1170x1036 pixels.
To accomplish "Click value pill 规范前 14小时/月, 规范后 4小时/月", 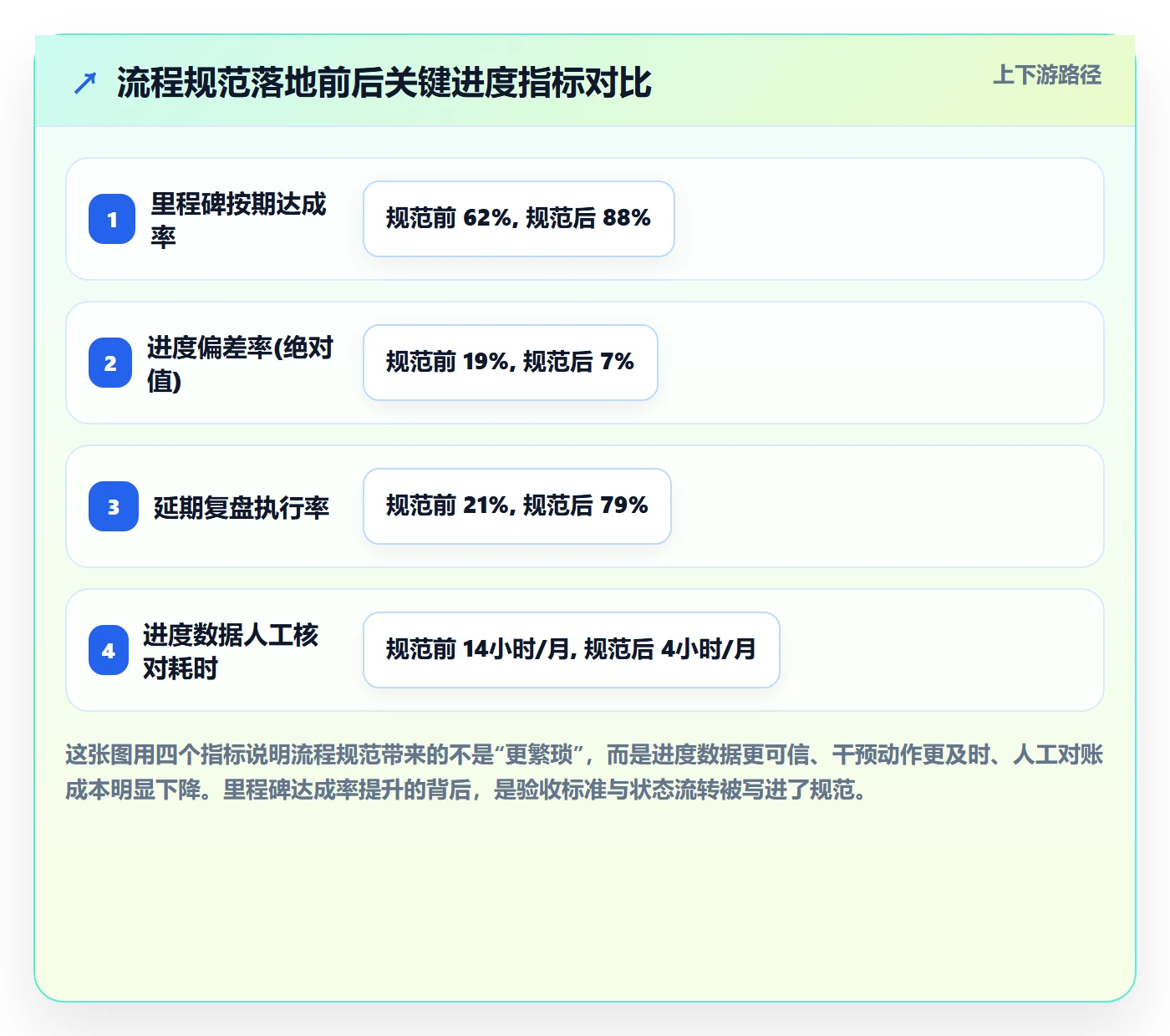I will coord(572,650).
